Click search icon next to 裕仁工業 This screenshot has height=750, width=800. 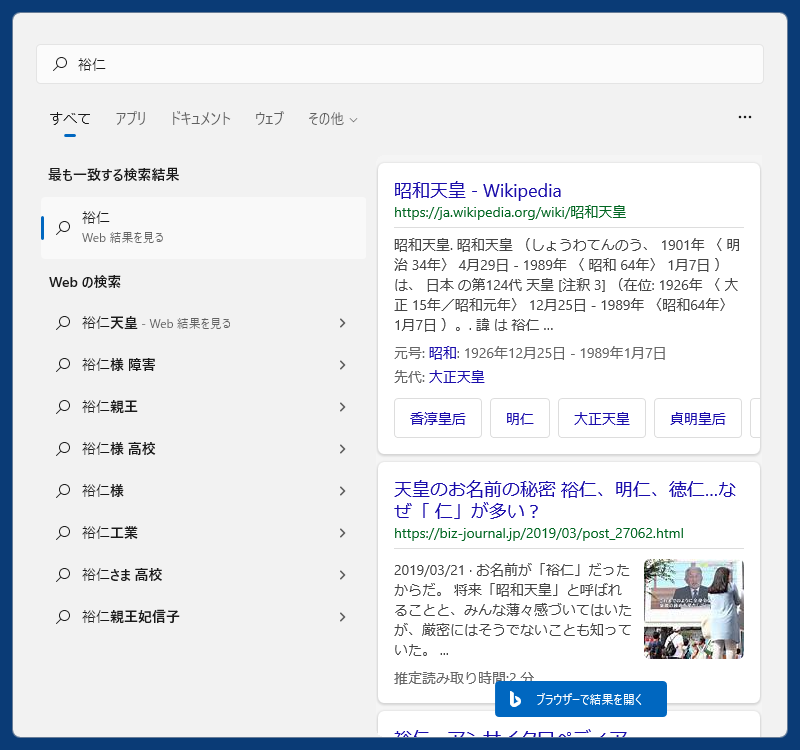[x=63, y=533]
